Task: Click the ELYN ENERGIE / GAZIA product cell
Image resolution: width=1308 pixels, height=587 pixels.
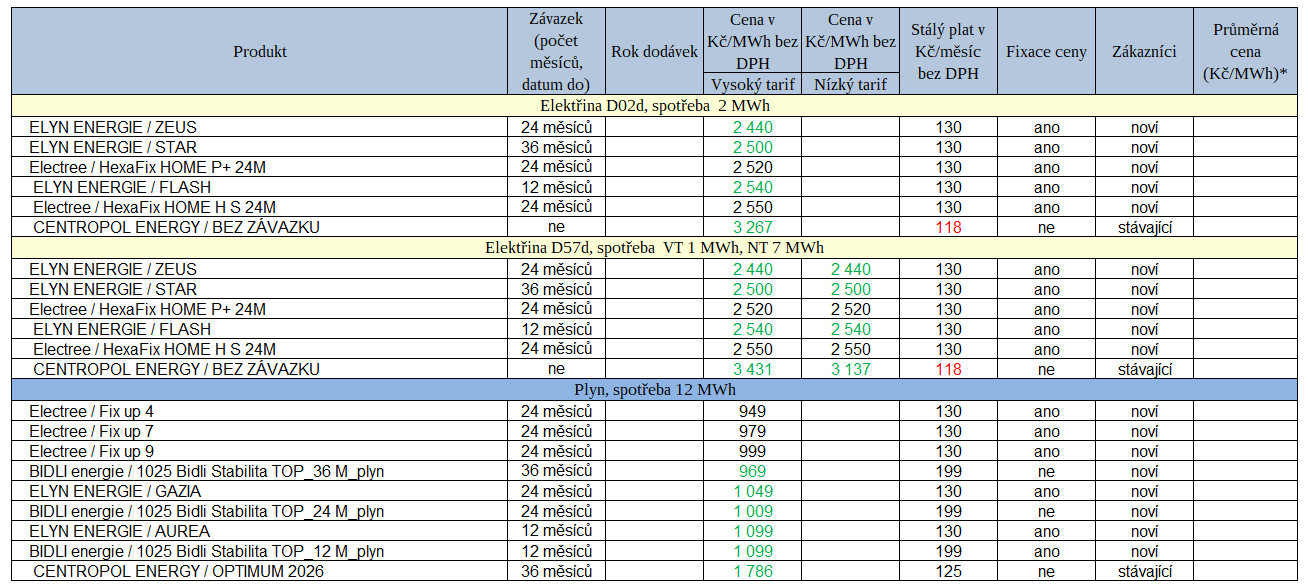Action: pos(115,491)
